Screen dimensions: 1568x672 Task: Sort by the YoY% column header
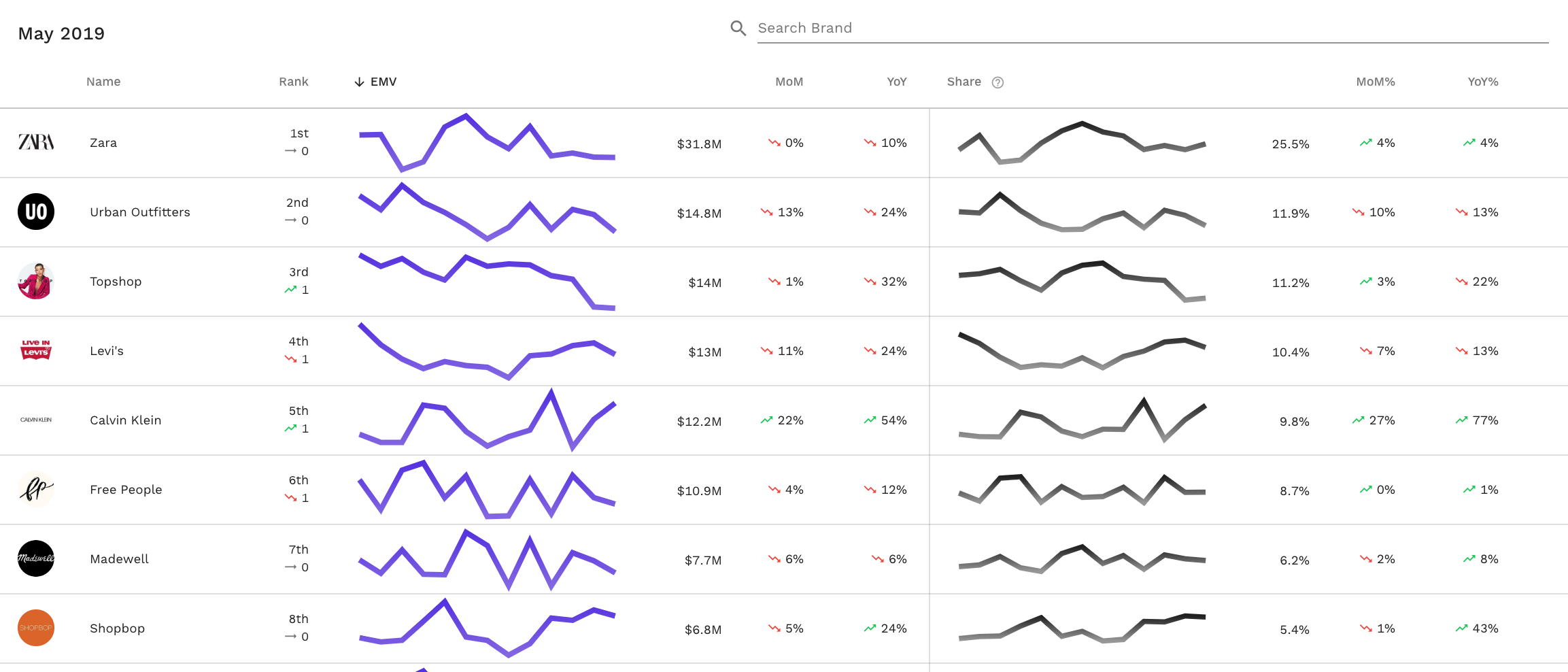1483,82
